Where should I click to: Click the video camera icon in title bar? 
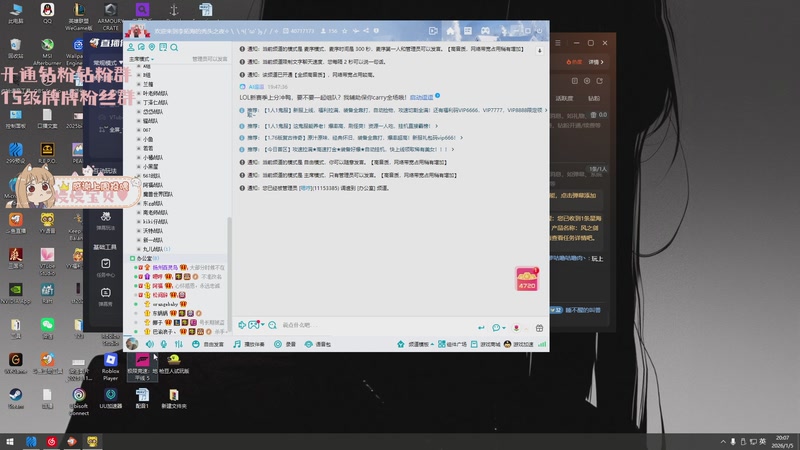point(433,31)
